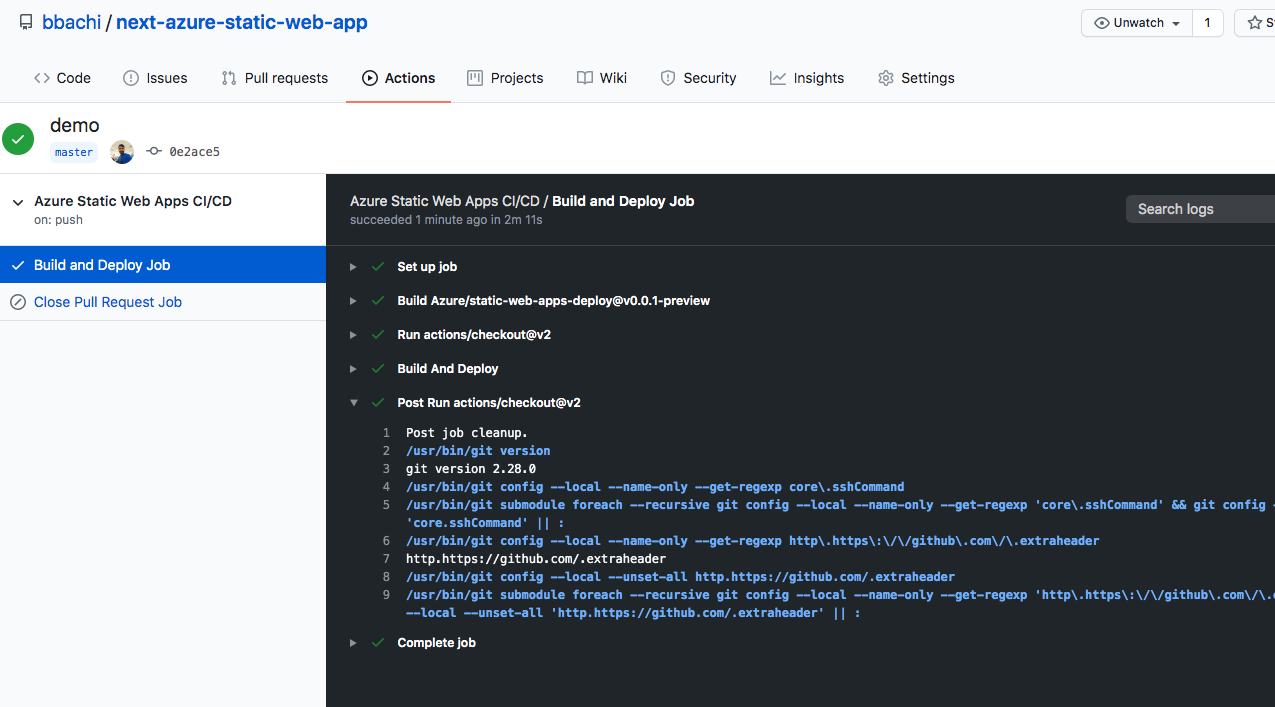This screenshot has height=707, width=1275.
Task: Click the commit icon beside 0e2ace5
Action: [153, 152]
